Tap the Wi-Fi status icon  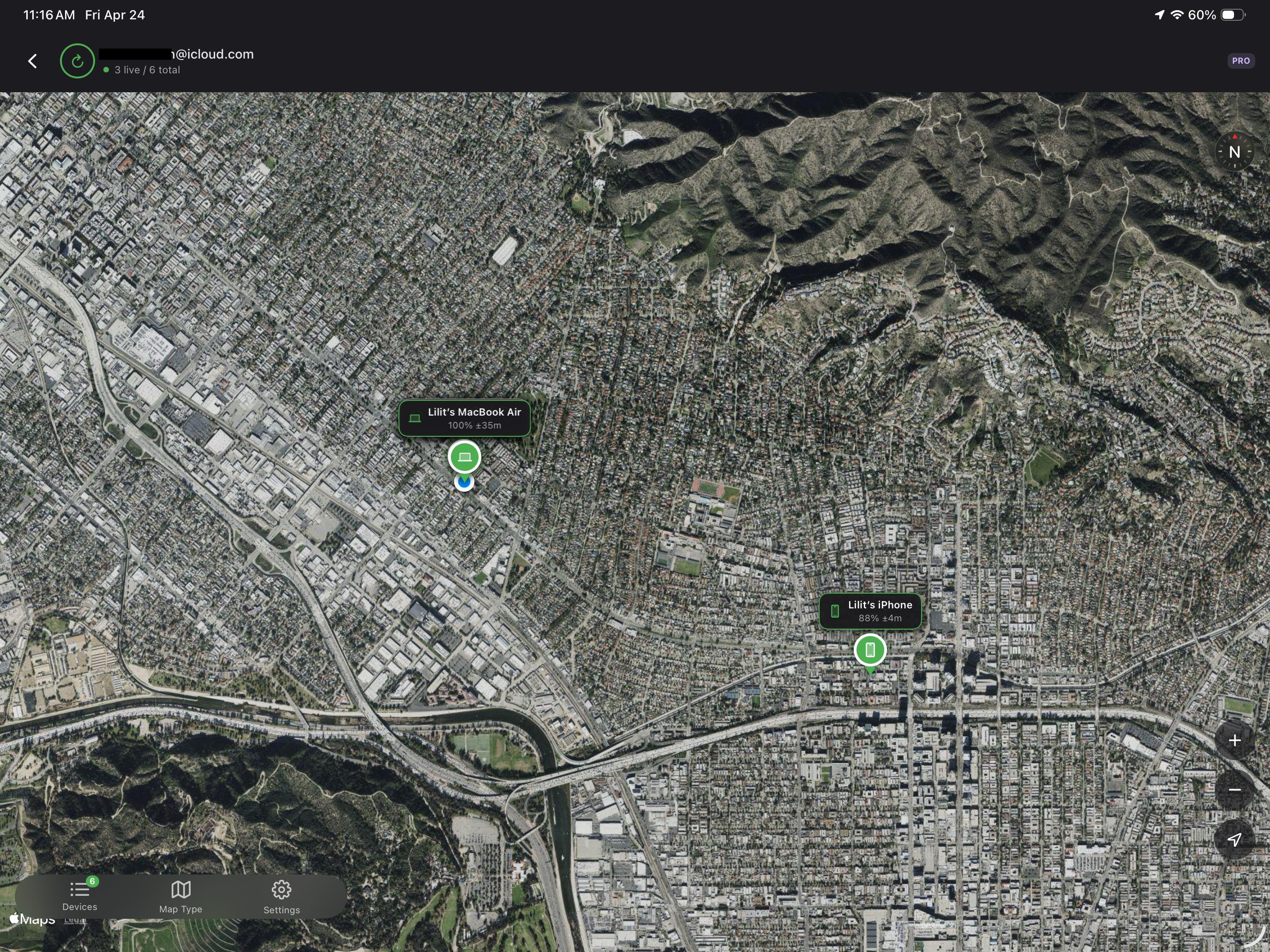(1177, 15)
